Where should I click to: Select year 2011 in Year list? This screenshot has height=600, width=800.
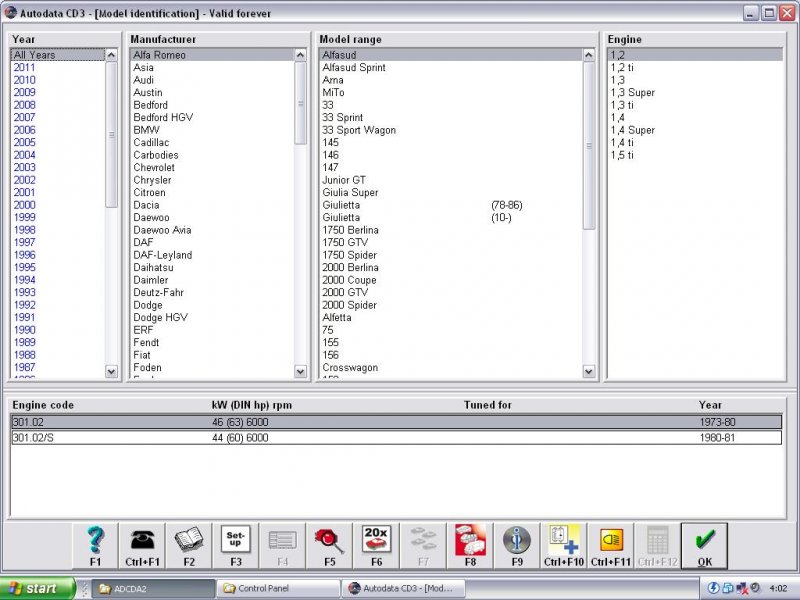pos(57,67)
